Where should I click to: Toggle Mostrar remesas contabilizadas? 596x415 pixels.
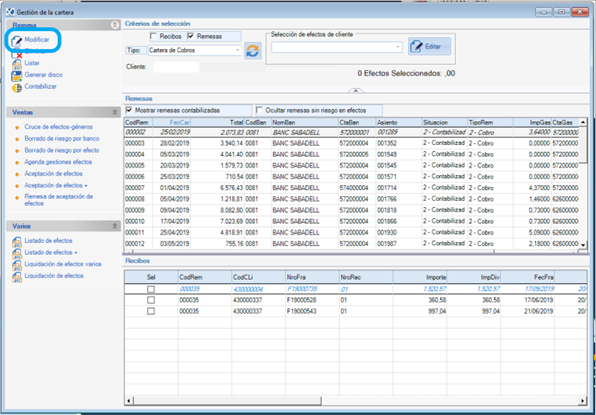129,110
